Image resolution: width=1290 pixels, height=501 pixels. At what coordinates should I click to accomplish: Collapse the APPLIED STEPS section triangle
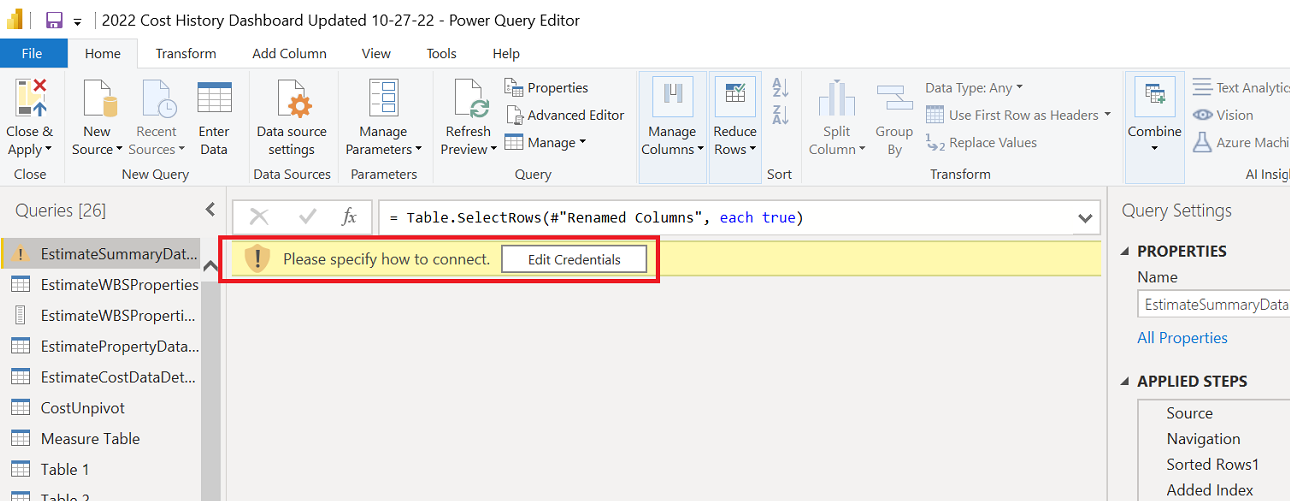(1126, 382)
